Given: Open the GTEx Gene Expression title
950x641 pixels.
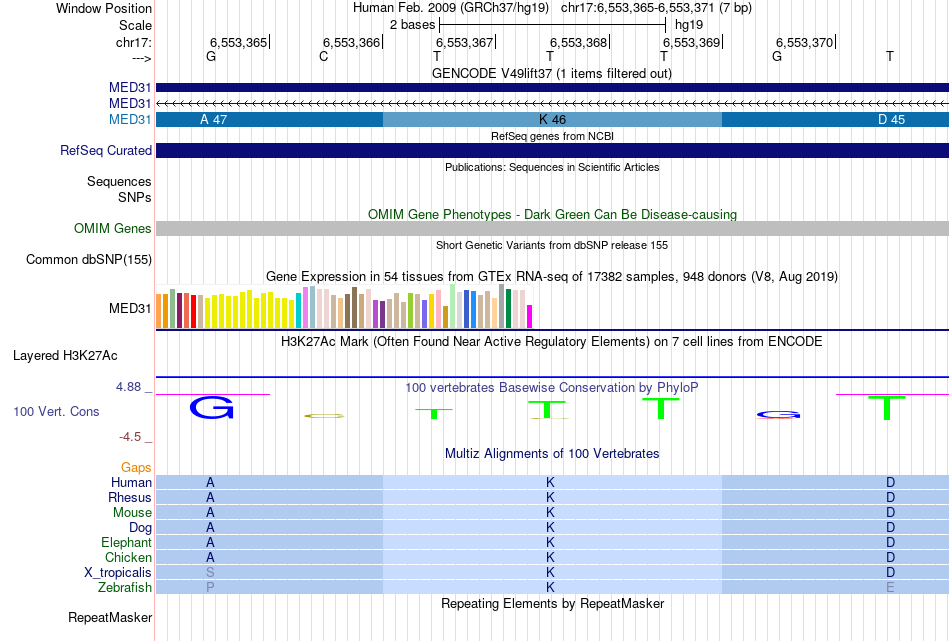Looking at the screenshot, I should point(551,277).
